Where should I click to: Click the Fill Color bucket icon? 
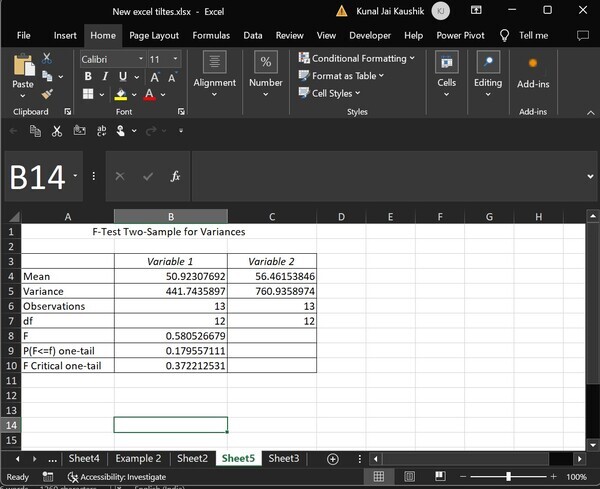(120, 95)
